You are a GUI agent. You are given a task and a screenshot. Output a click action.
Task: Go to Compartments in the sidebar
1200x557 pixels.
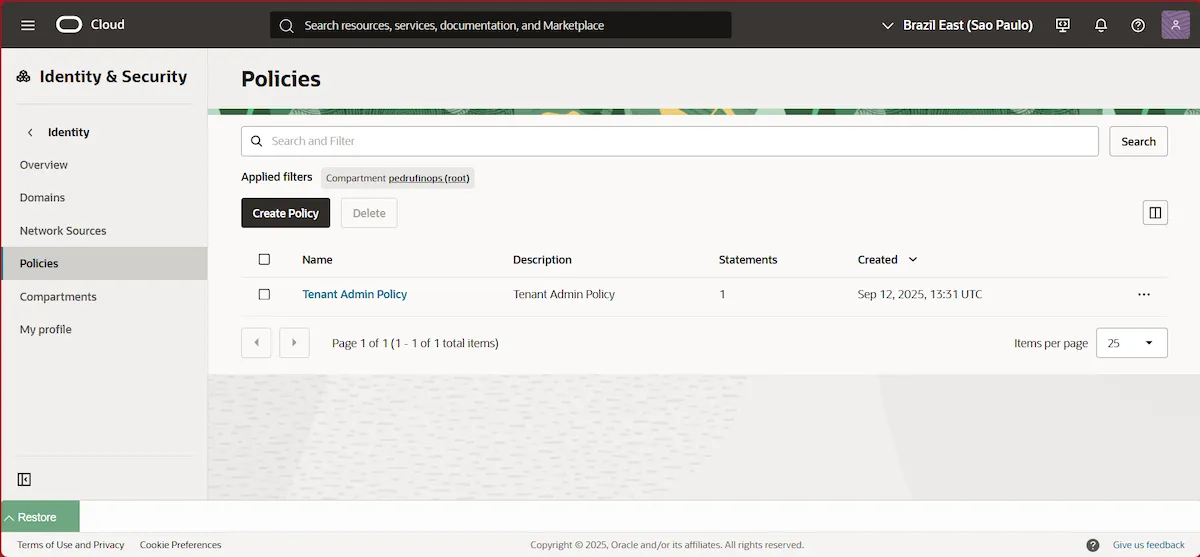click(58, 297)
